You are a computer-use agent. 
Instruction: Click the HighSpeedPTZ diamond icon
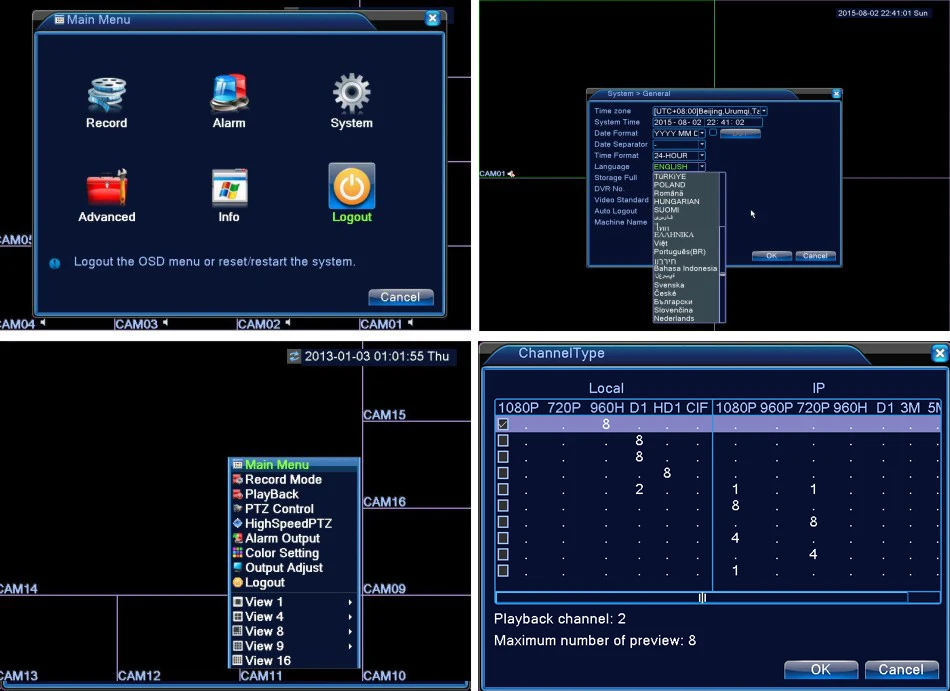(x=238, y=523)
